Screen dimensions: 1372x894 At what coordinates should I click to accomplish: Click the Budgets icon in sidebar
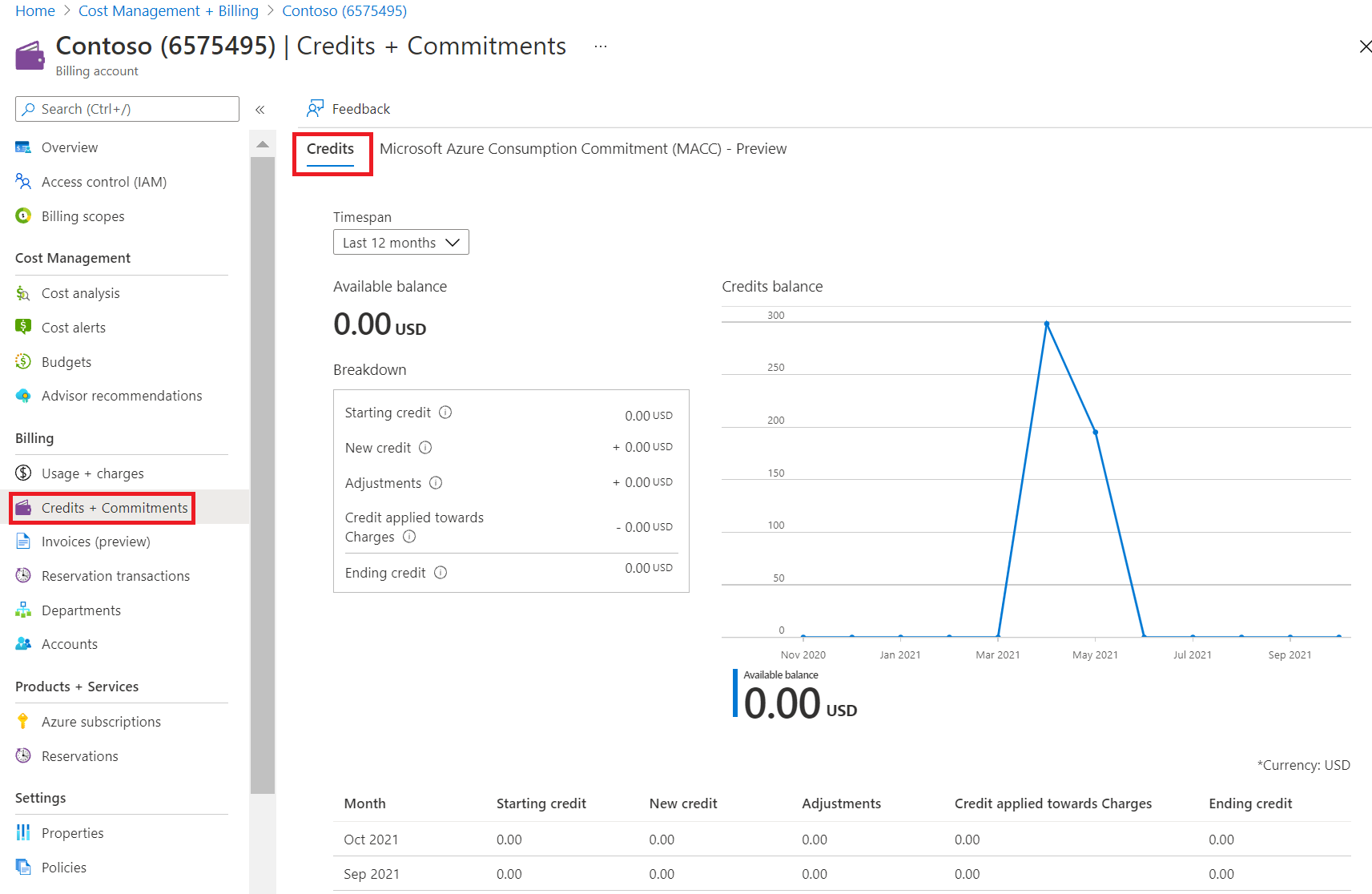click(x=23, y=362)
